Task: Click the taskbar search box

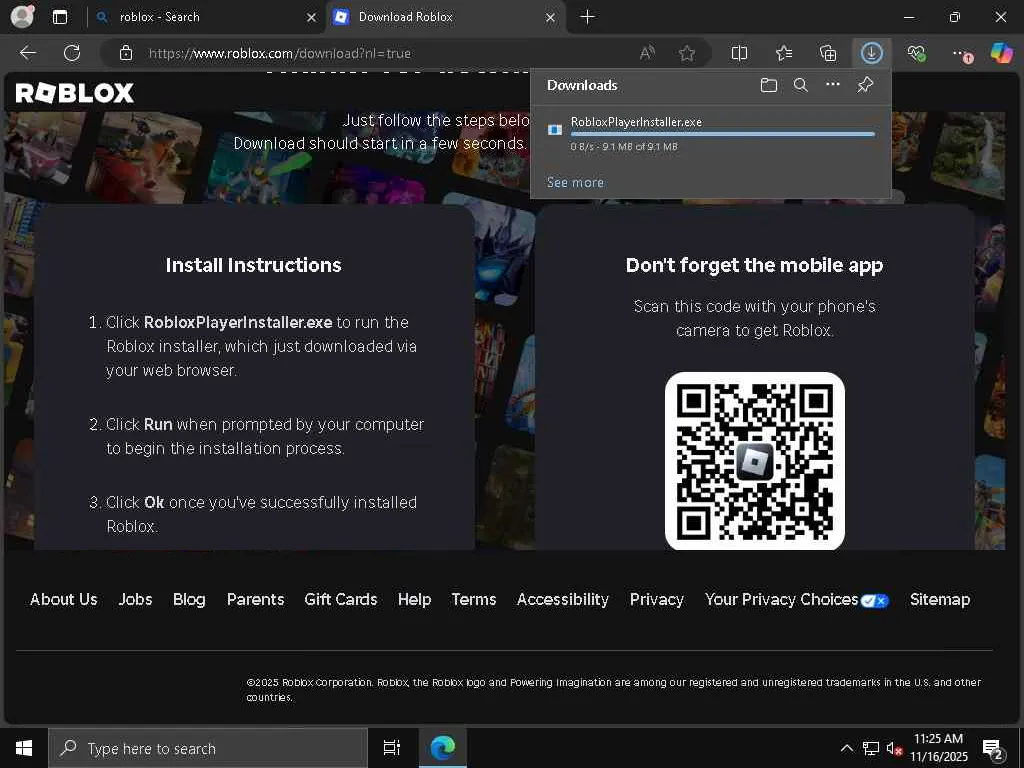Action: point(208,748)
